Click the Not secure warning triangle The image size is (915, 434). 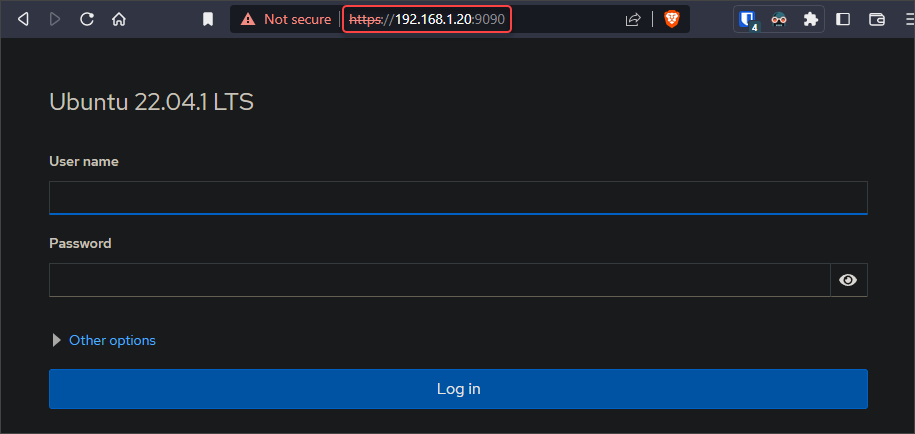[x=248, y=19]
